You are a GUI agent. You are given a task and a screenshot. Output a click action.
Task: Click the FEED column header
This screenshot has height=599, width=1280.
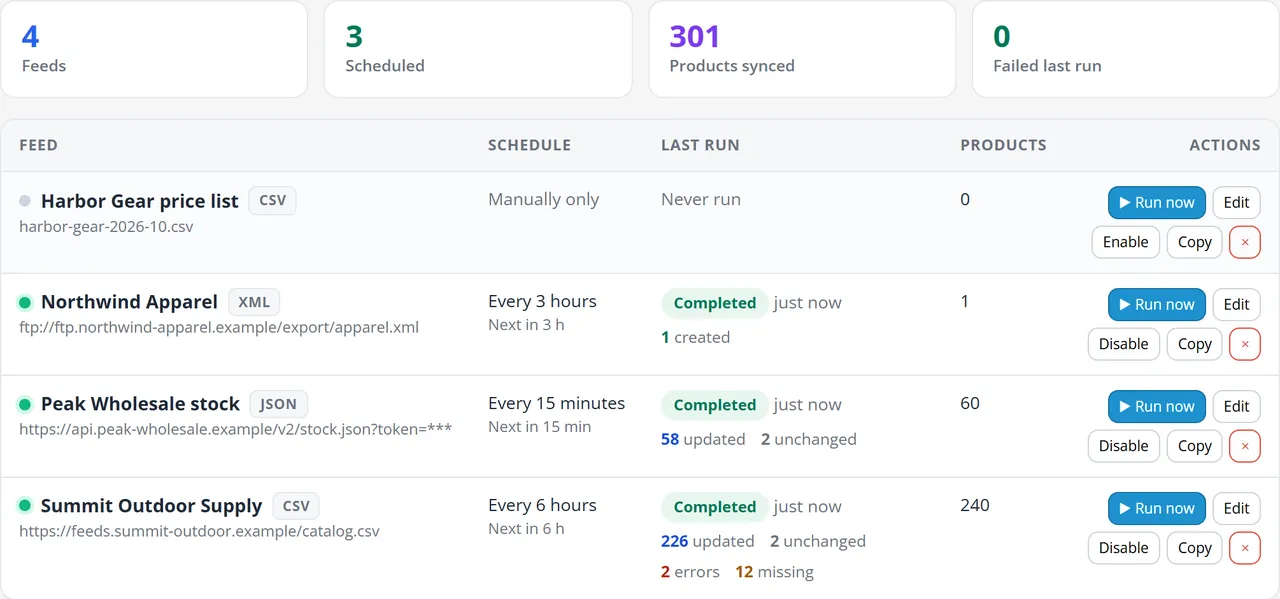[x=39, y=145]
